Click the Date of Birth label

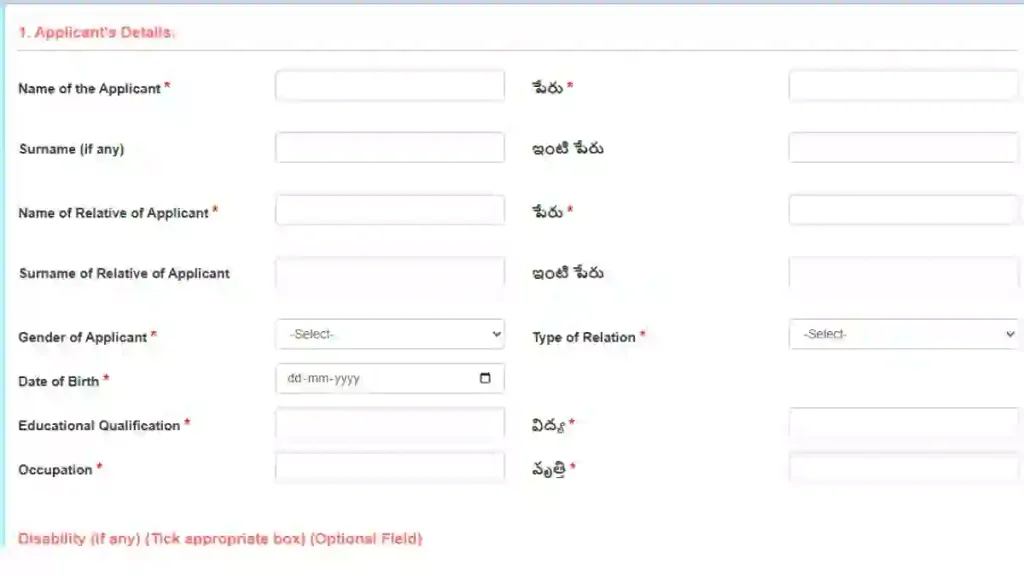point(59,381)
